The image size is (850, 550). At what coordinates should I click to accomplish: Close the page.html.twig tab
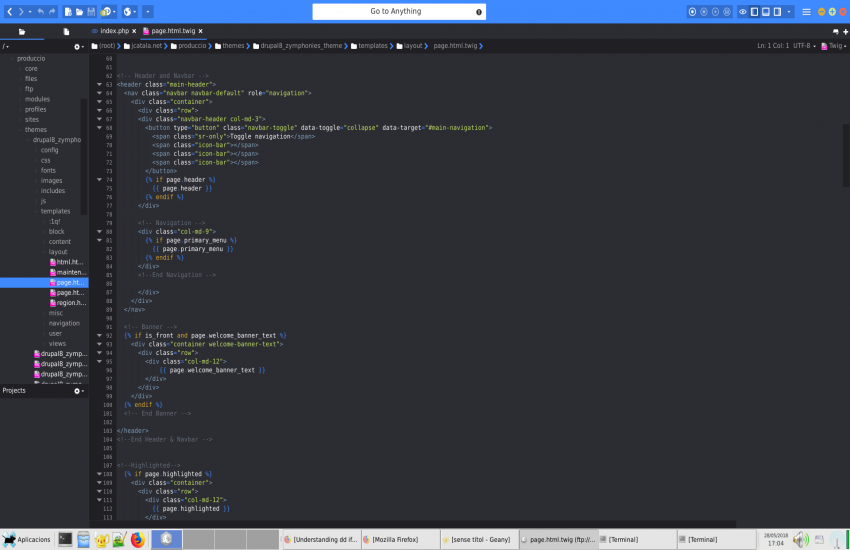[x=201, y=31]
